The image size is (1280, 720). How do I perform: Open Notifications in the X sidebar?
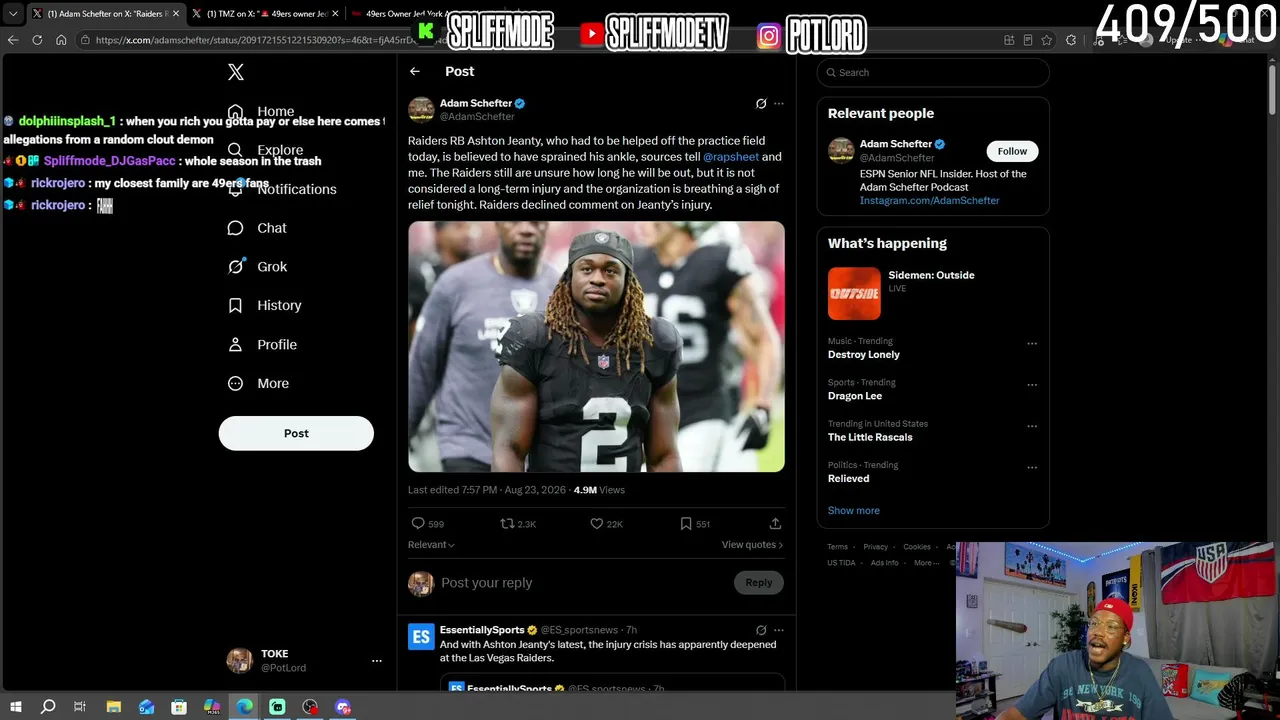click(x=282, y=189)
